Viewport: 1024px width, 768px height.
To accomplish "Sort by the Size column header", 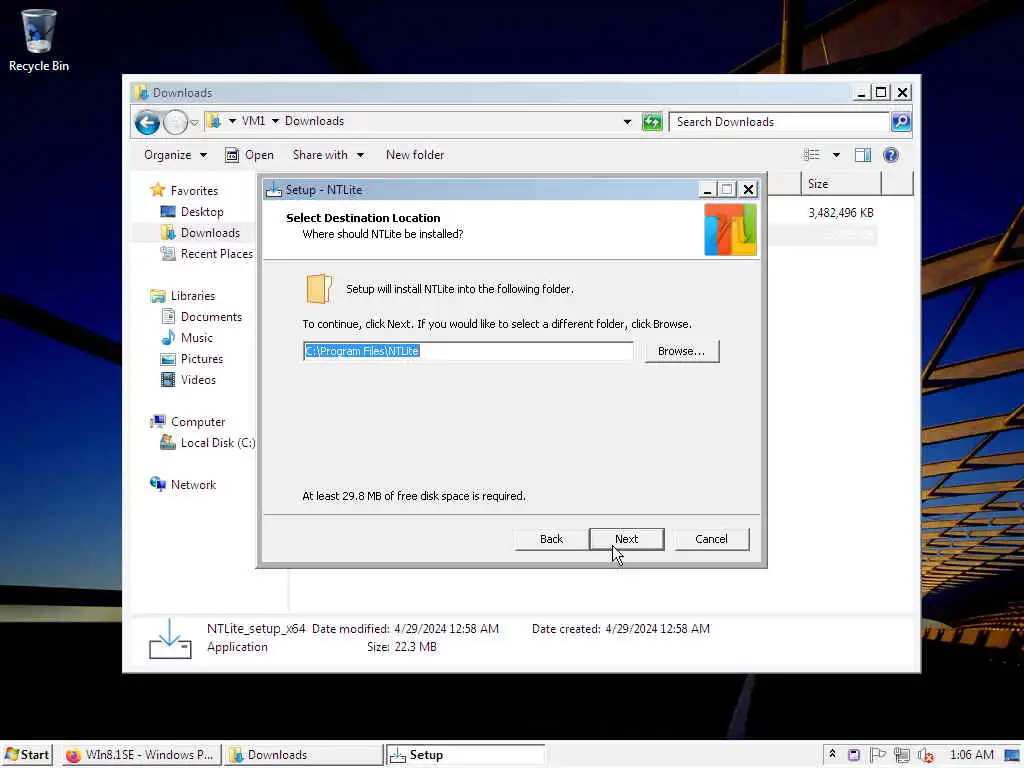I will click(x=841, y=184).
